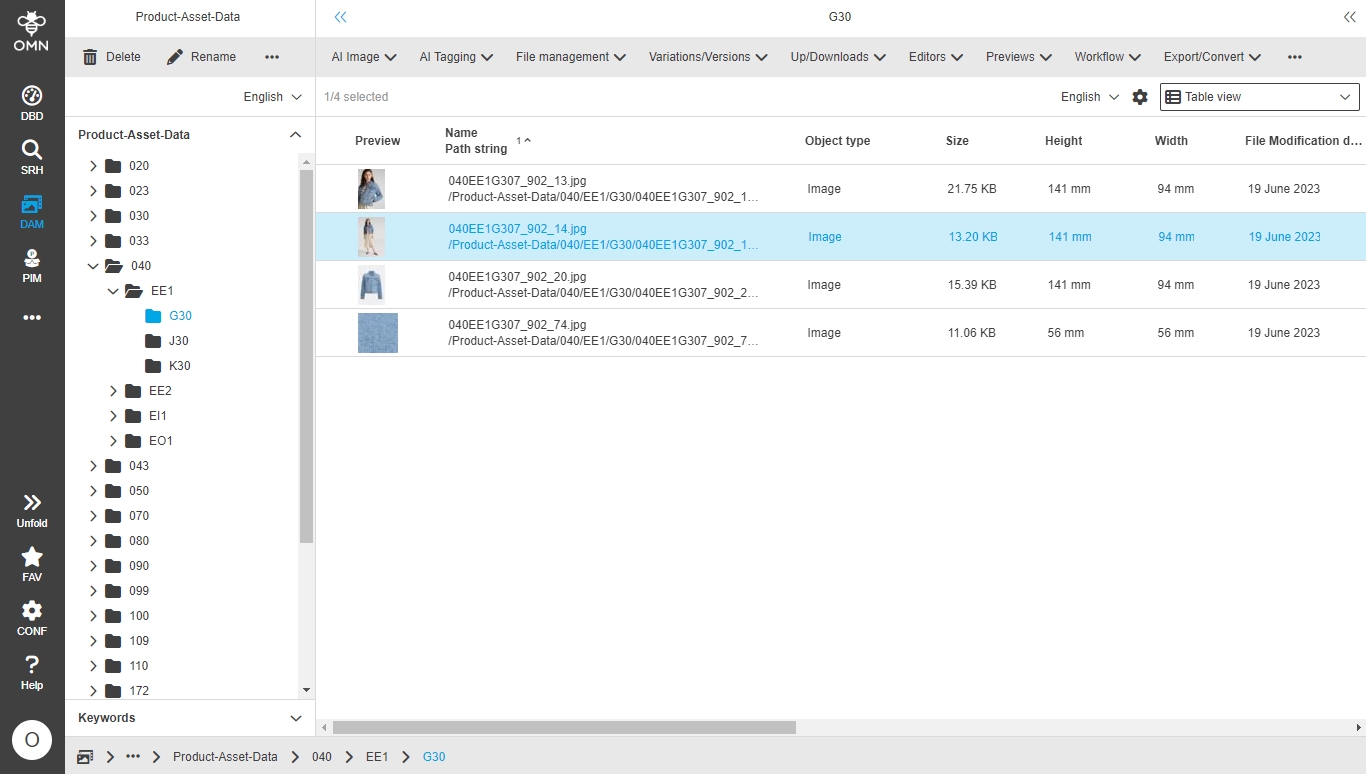Select the J30 folder
Viewport: 1366px width, 774px height.
point(178,341)
